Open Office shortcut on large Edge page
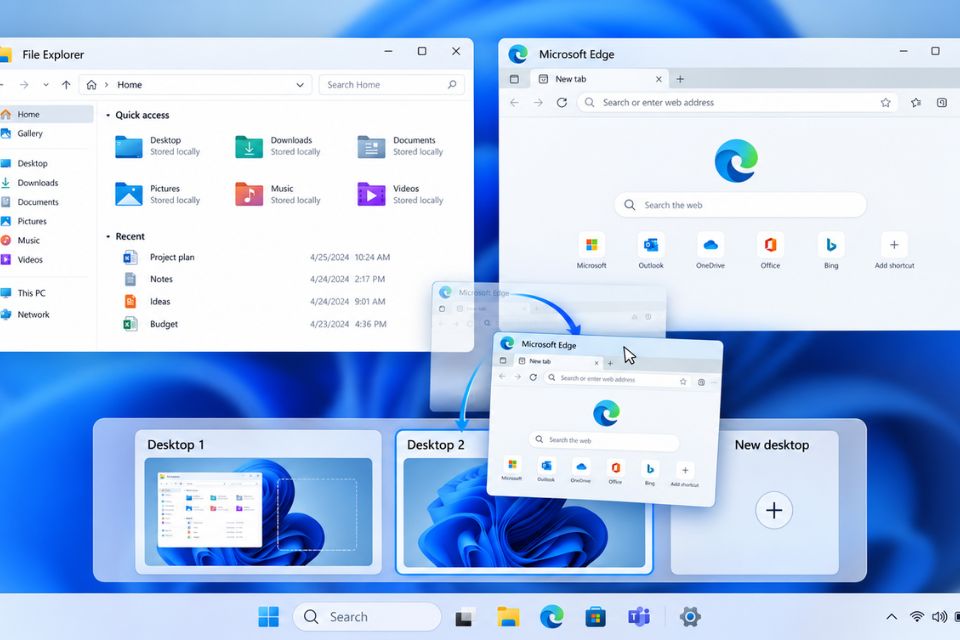 click(770, 250)
